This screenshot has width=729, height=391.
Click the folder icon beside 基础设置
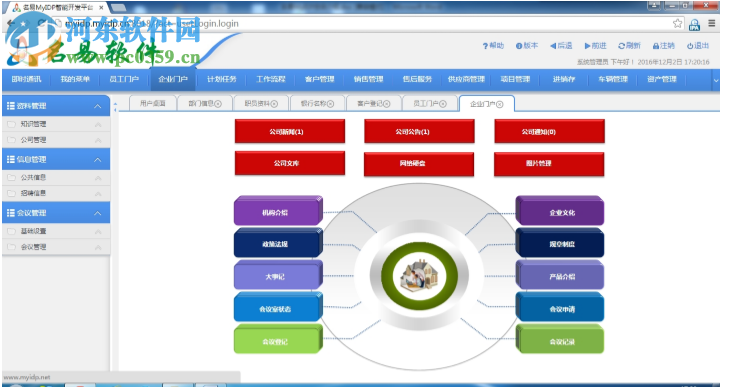tap(12, 231)
